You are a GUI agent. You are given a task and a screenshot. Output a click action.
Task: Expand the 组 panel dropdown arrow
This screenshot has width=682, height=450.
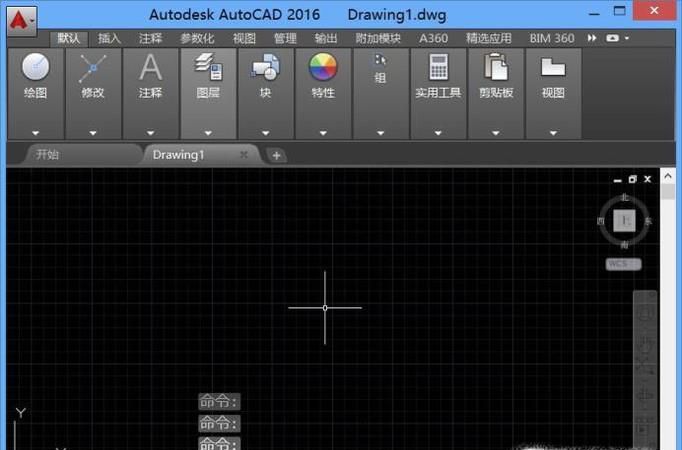381,133
